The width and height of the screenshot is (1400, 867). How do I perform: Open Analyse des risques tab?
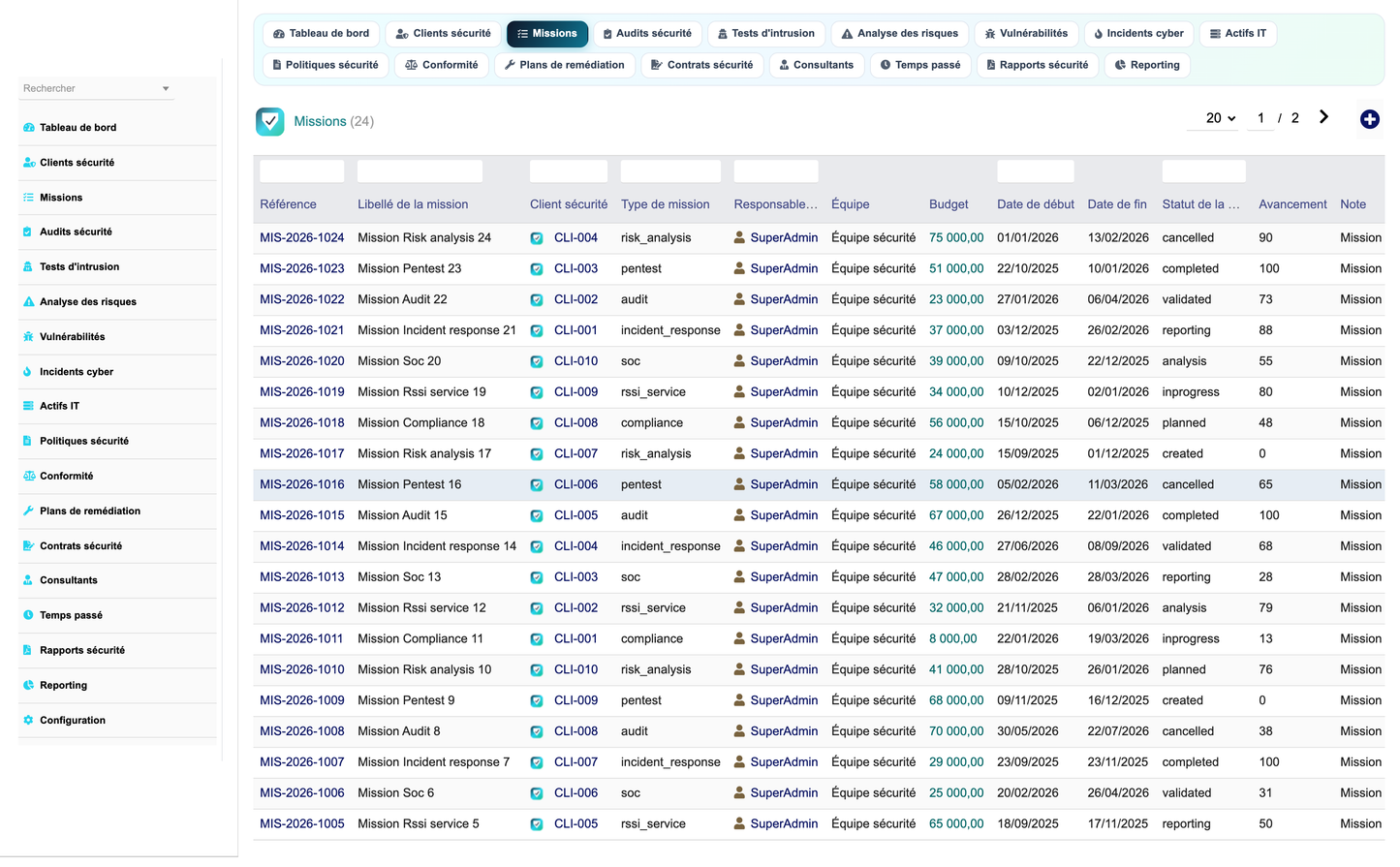tap(900, 33)
